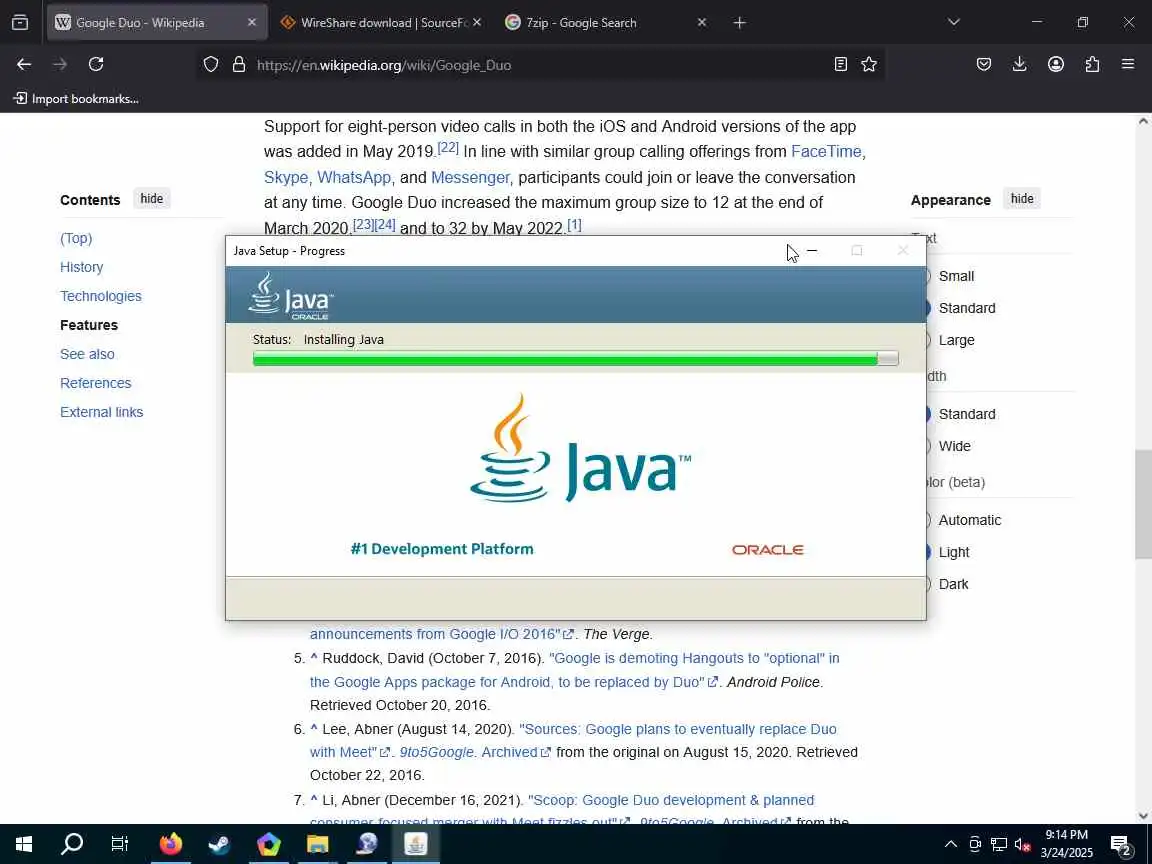Open the Pocket save icon
Viewport: 1152px width, 864px height.
[x=984, y=65]
